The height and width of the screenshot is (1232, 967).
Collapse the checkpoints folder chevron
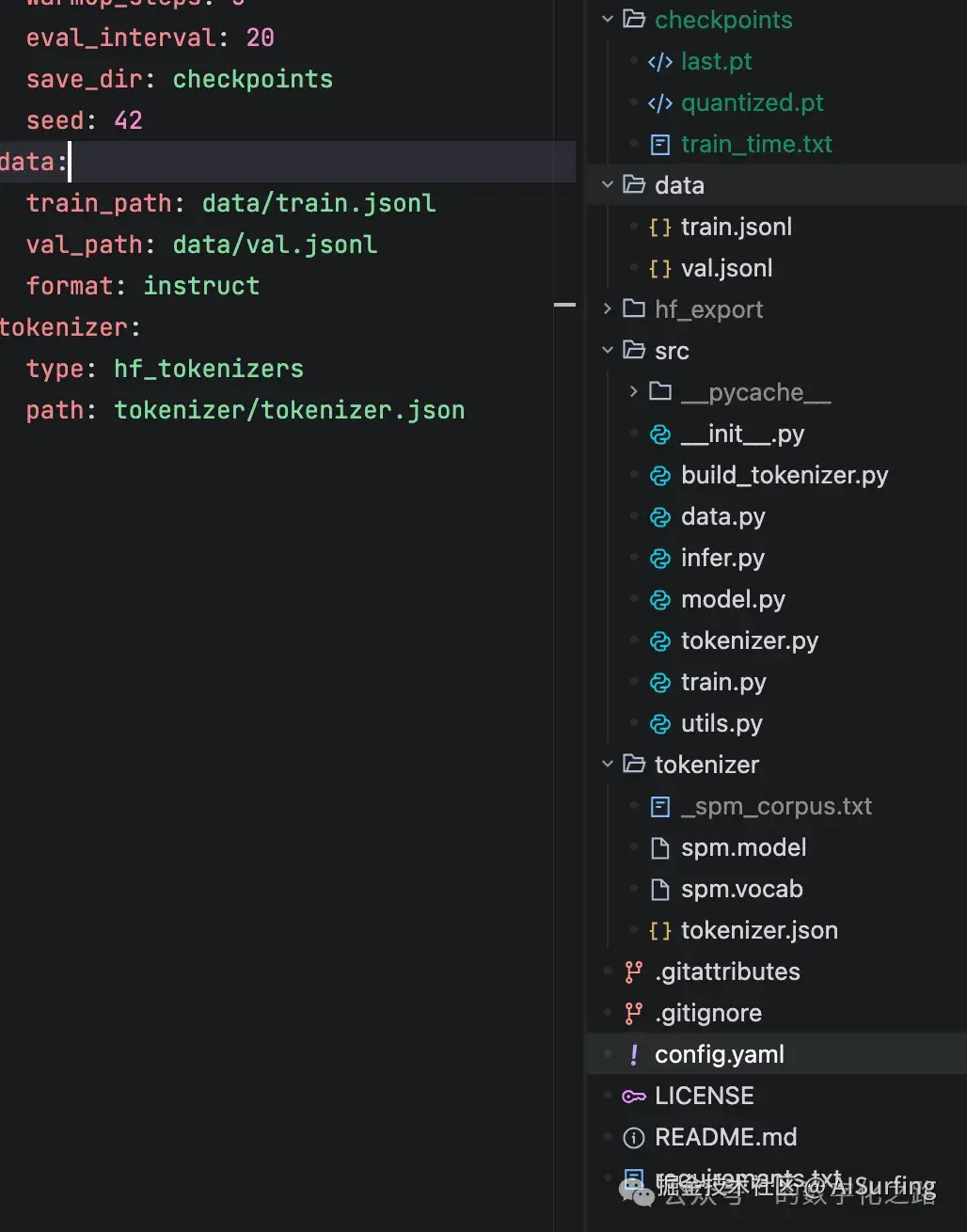pyautogui.click(x=608, y=19)
